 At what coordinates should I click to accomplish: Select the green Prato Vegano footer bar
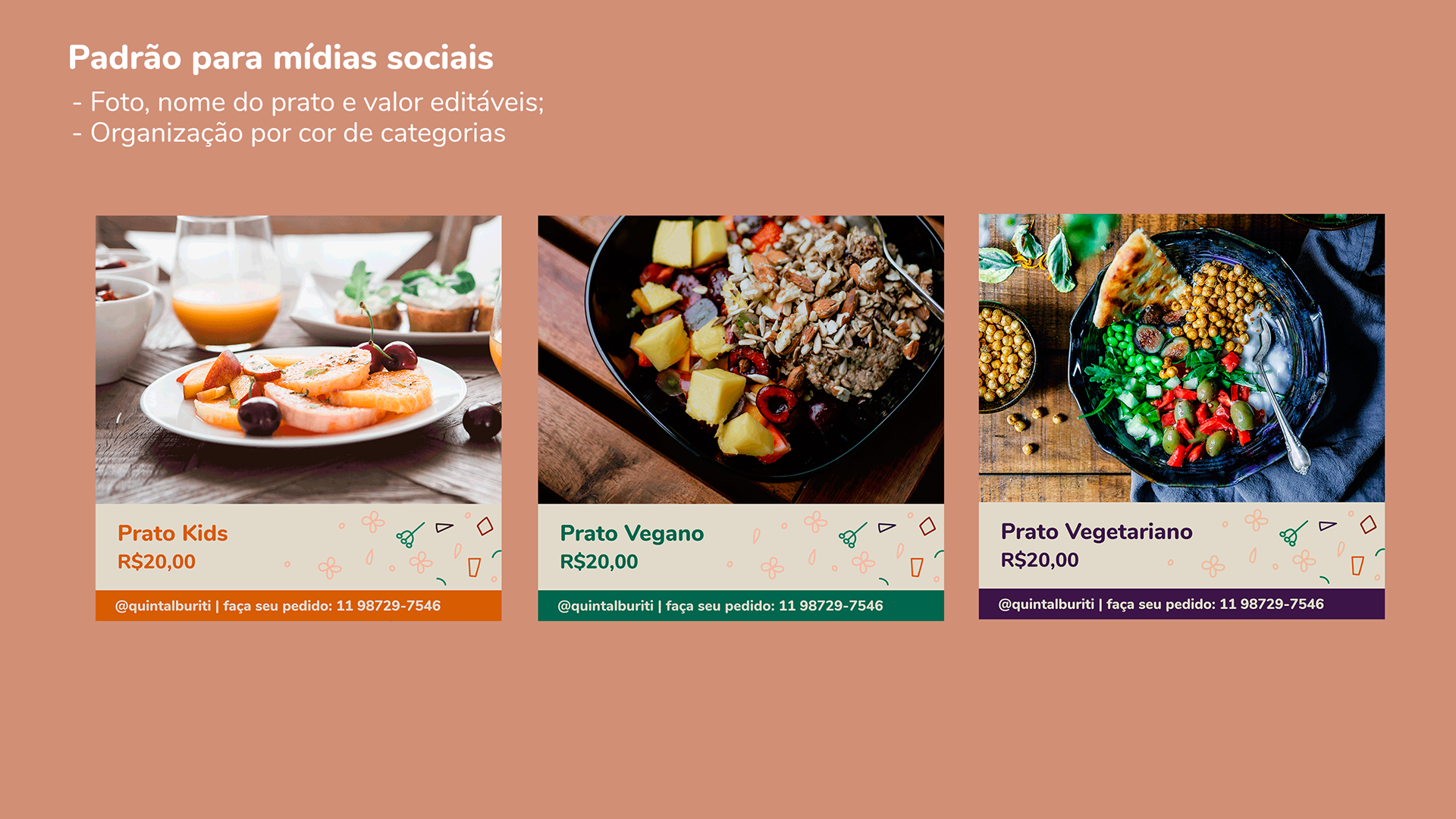(x=741, y=606)
